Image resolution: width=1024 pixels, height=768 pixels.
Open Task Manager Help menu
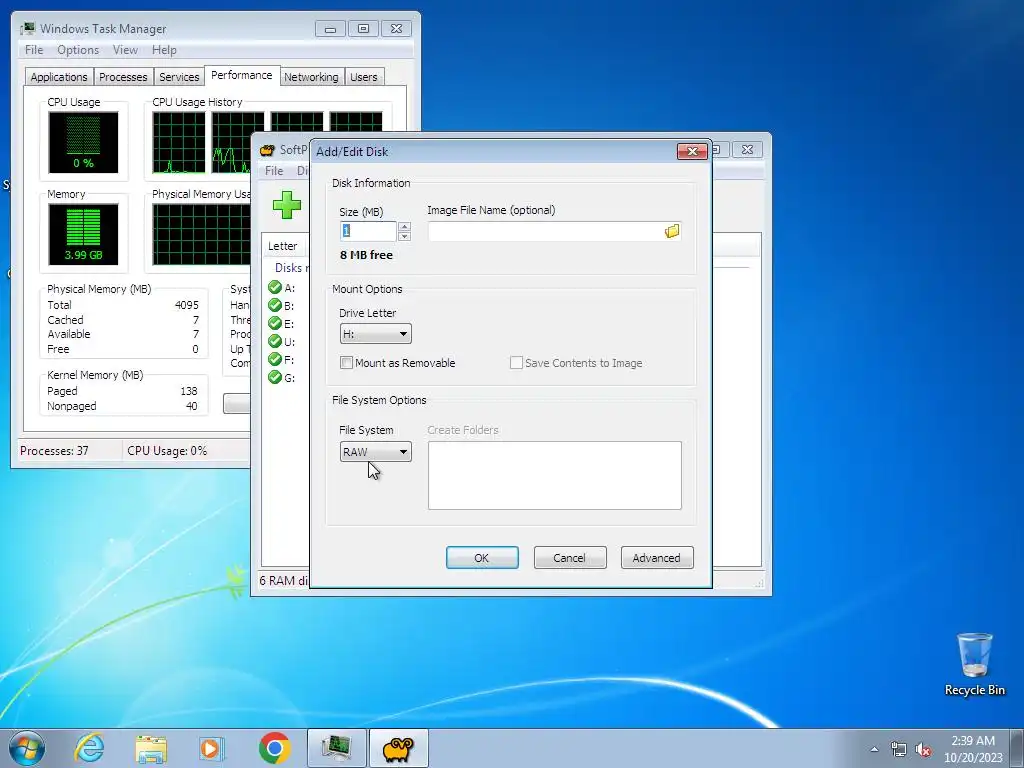[x=164, y=50]
